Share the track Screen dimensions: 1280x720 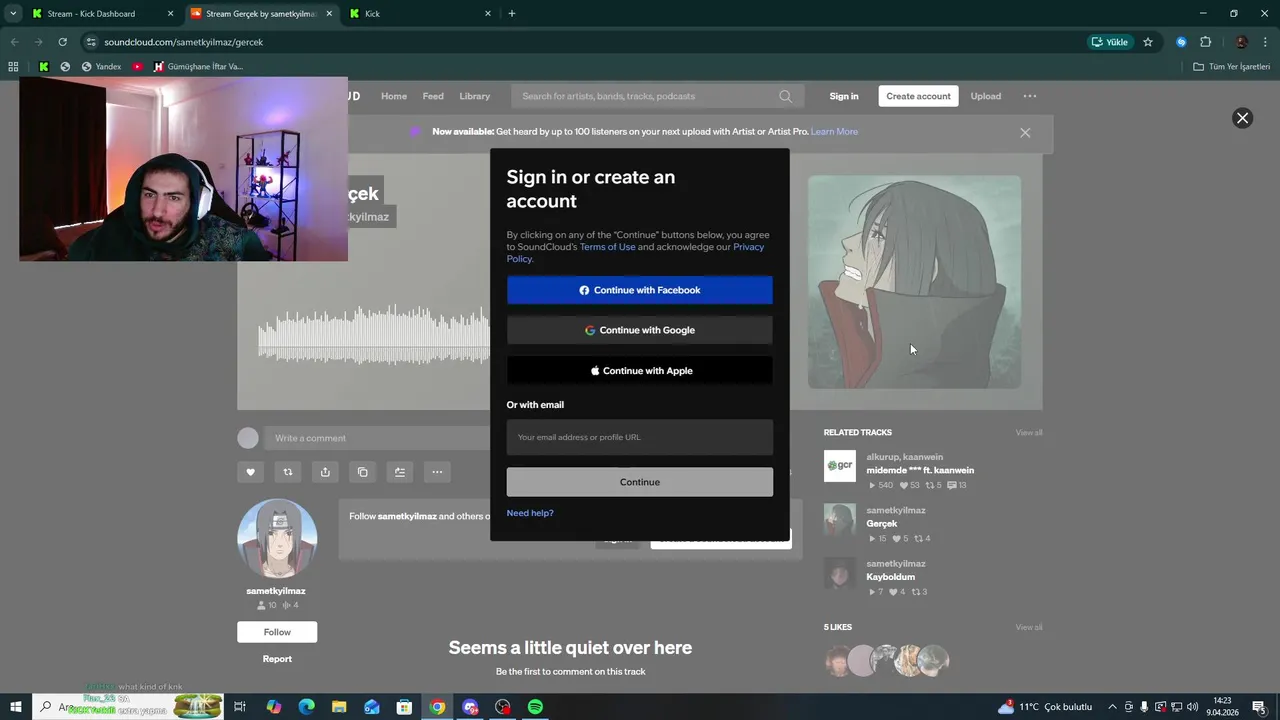tap(325, 472)
